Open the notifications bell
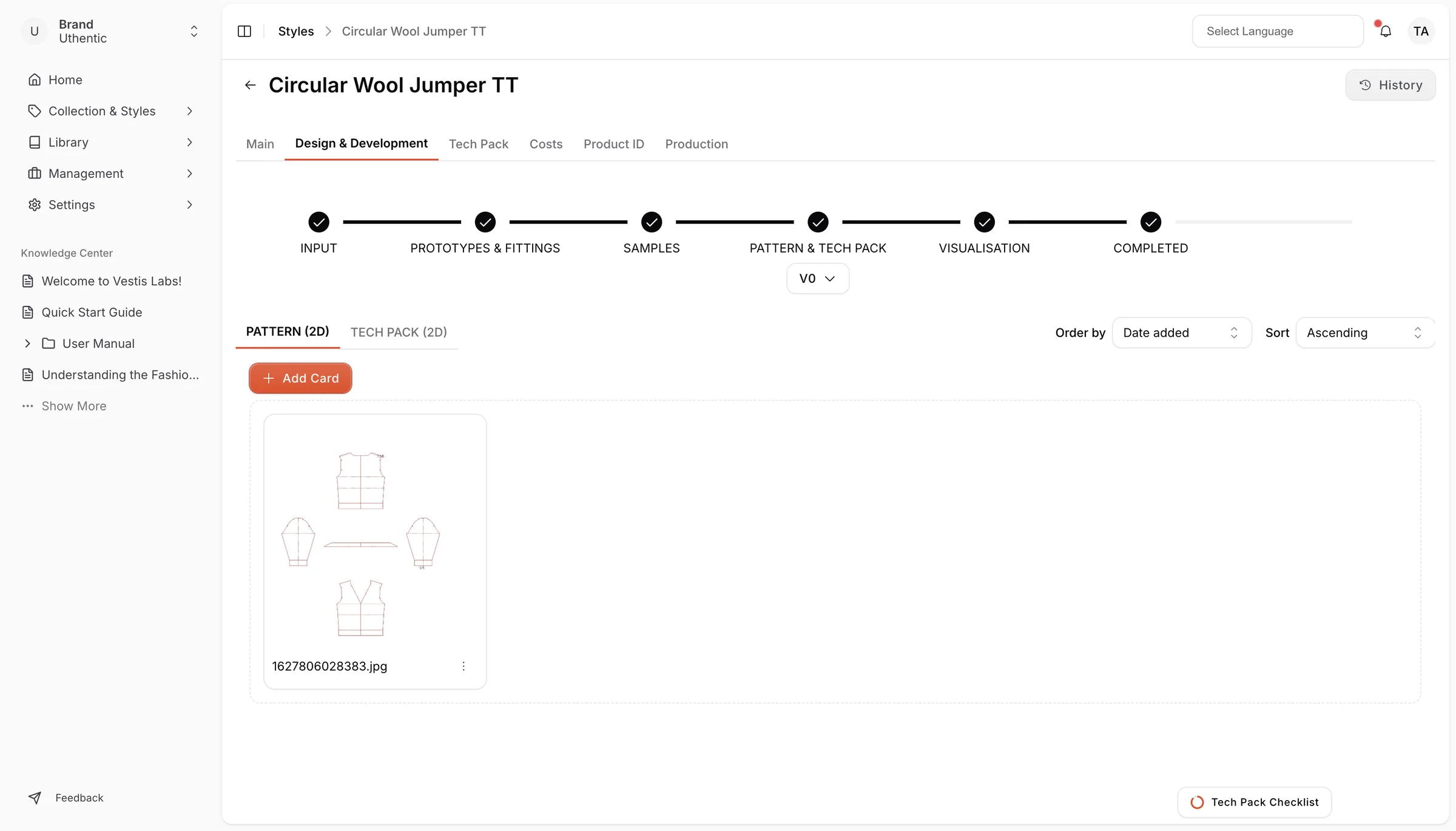Viewport: 1456px width, 831px height. point(1385,31)
